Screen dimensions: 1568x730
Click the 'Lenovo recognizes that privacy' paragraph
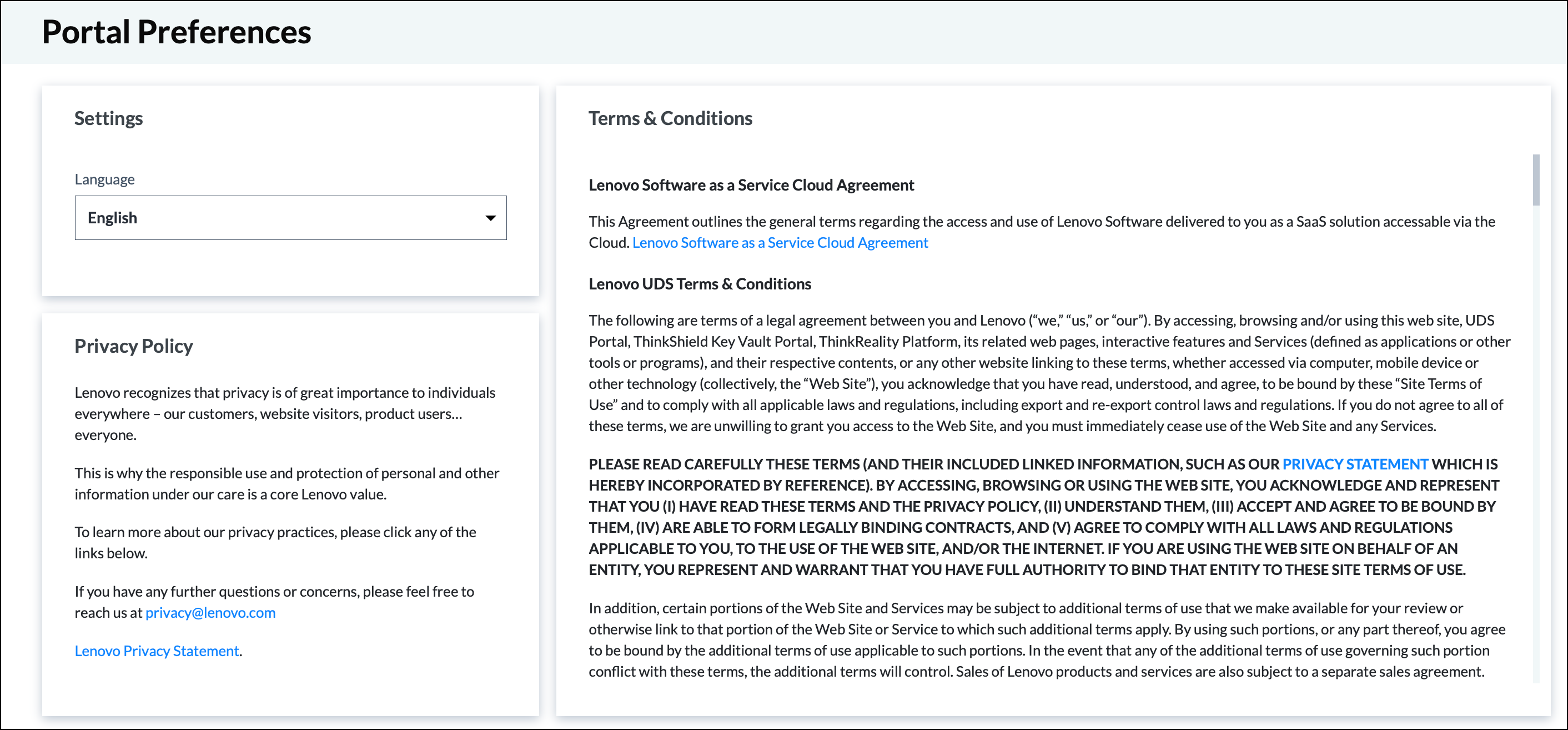click(x=285, y=413)
